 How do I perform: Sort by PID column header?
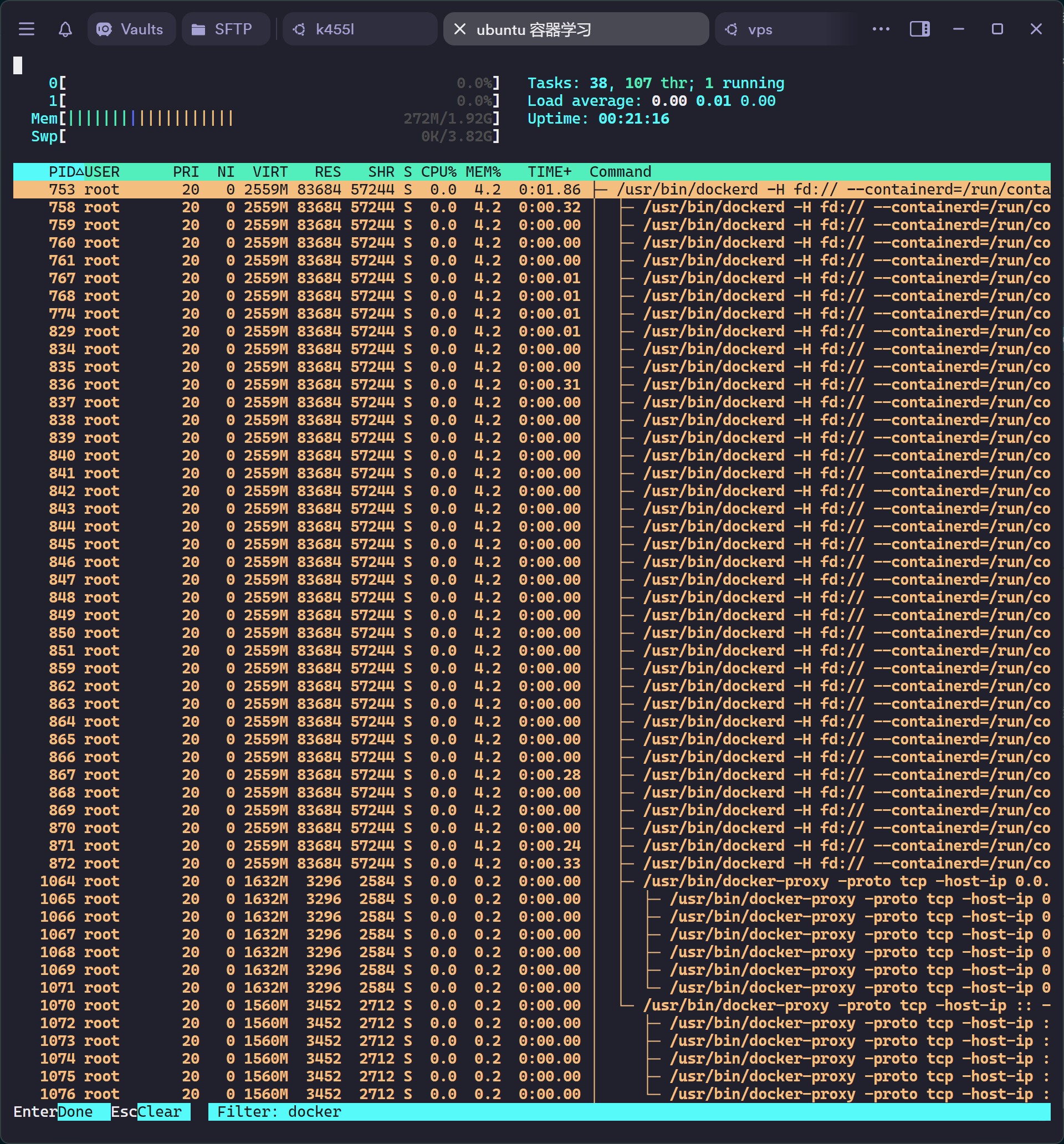[x=62, y=171]
